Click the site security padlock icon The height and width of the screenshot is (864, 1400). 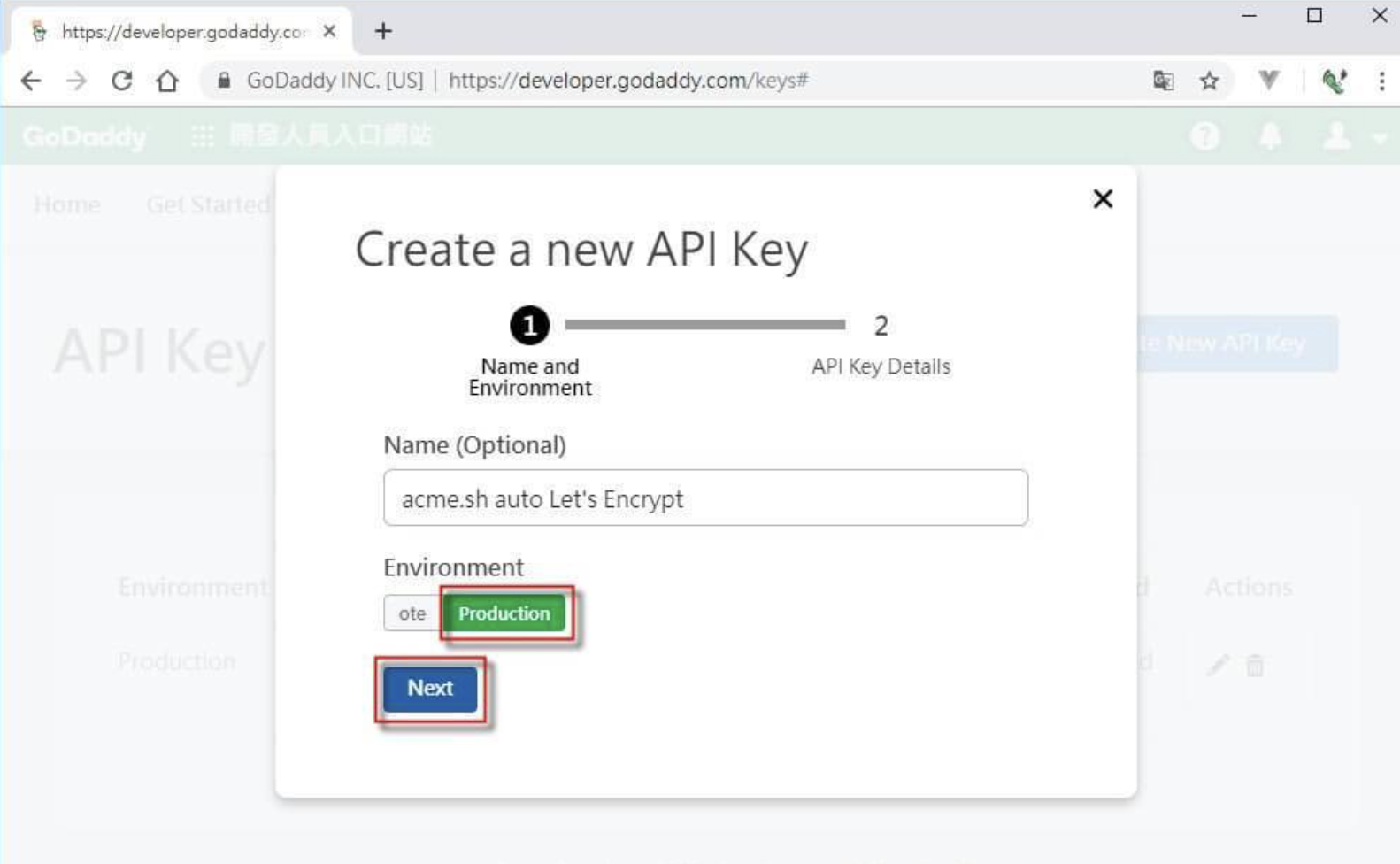coord(224,81)
